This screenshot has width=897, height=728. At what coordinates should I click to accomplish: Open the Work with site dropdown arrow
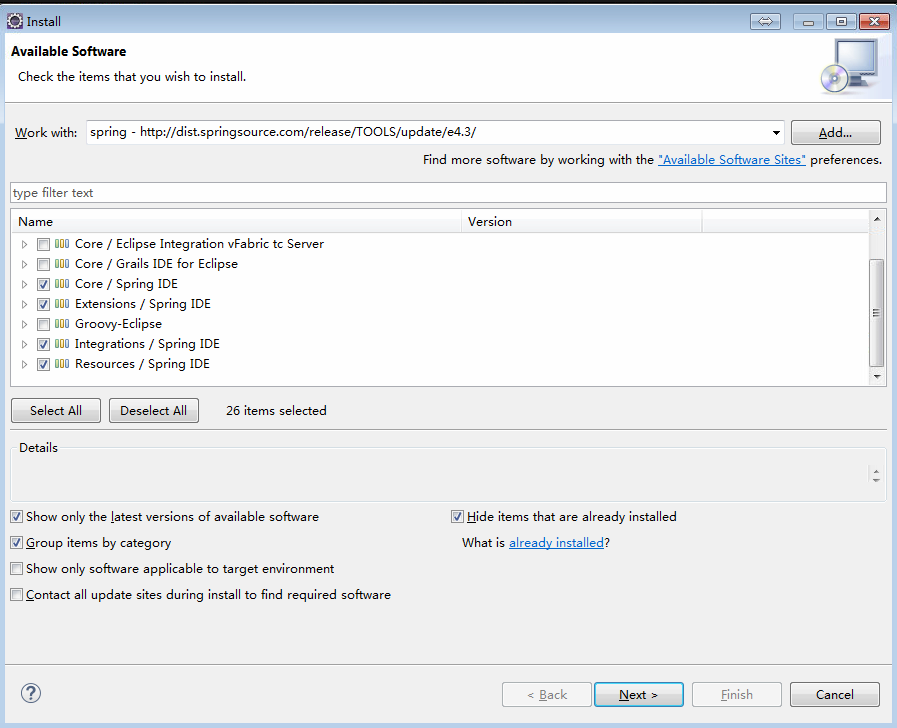coord(776,133)
